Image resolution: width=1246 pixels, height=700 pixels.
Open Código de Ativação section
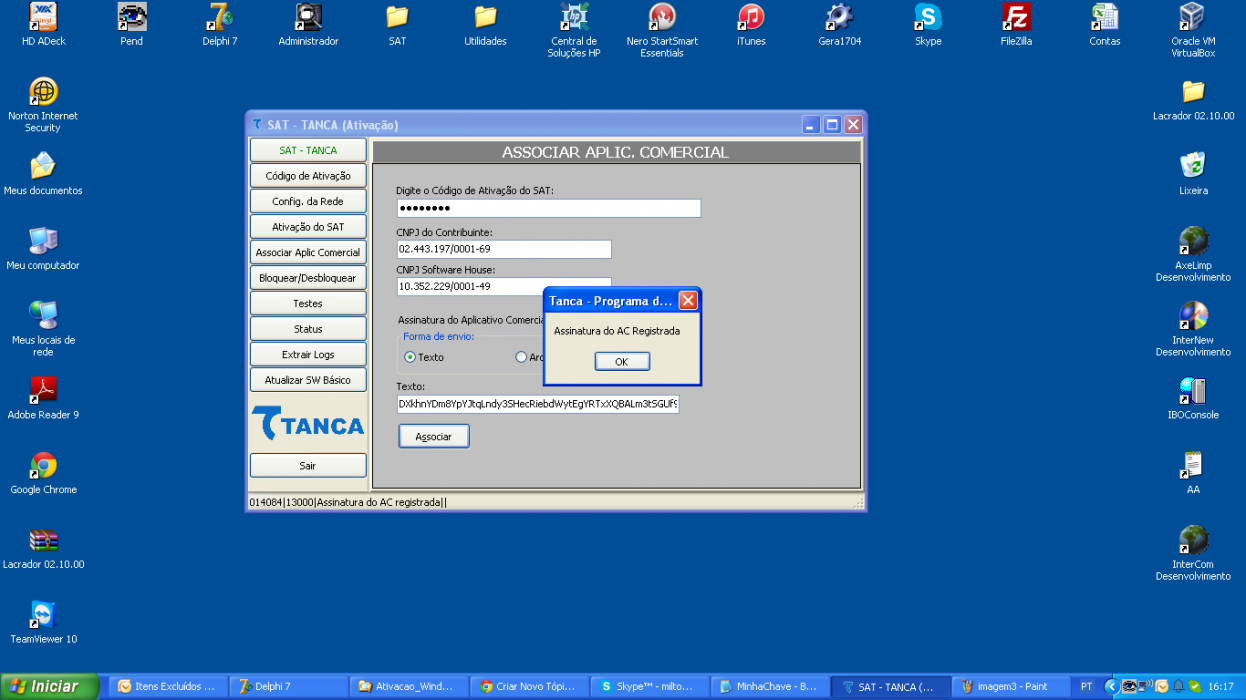pos(308,176)
